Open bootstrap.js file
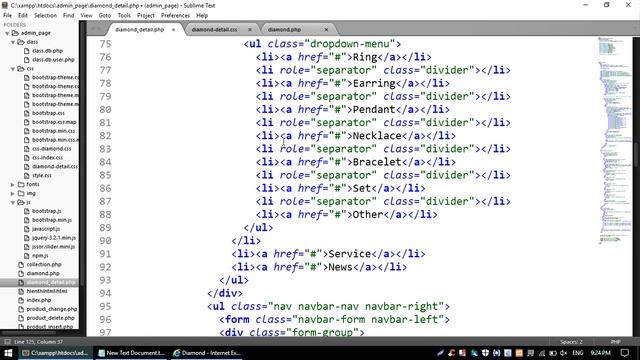640x360 pixels. tap(47, 211)
